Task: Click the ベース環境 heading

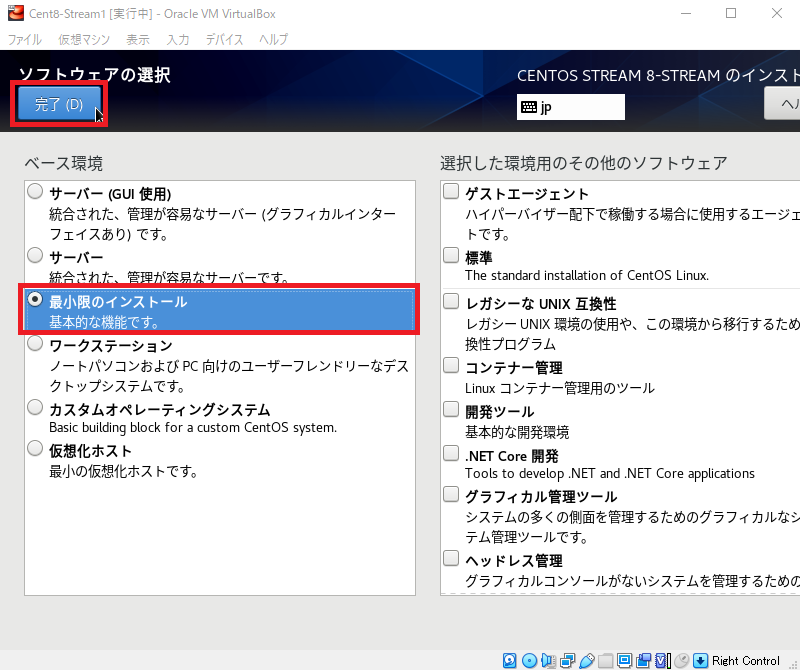Action: pos(63,163)
